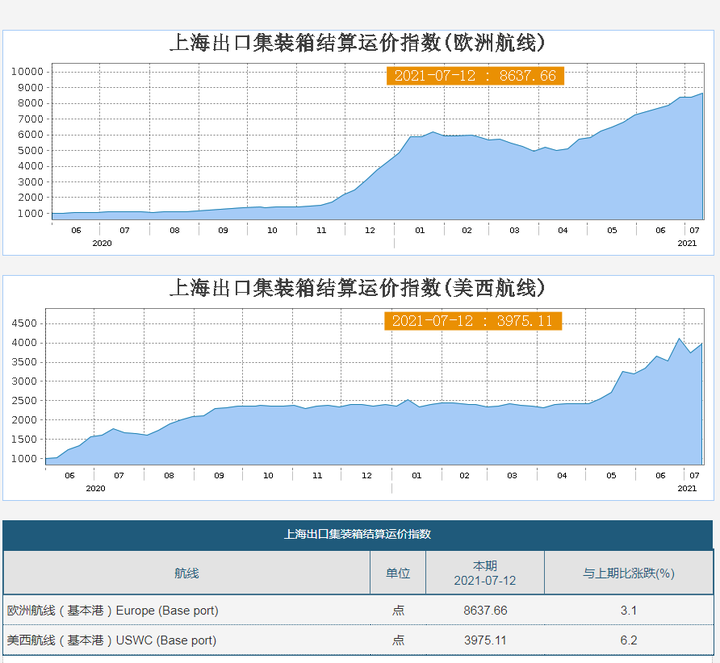Click the USWC route chart title
This screenshot has height=663, width=720.
click(x=358, y=288)
